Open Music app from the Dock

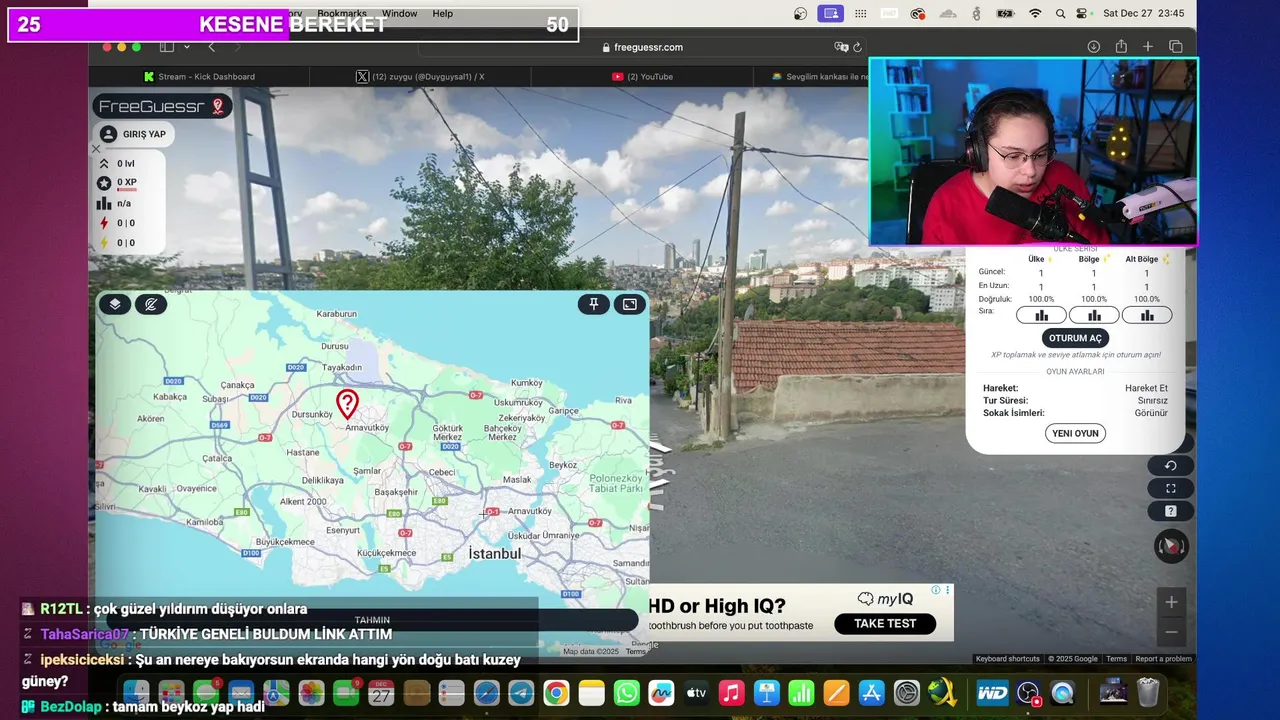pyautogui.click(x=732, y=692)
